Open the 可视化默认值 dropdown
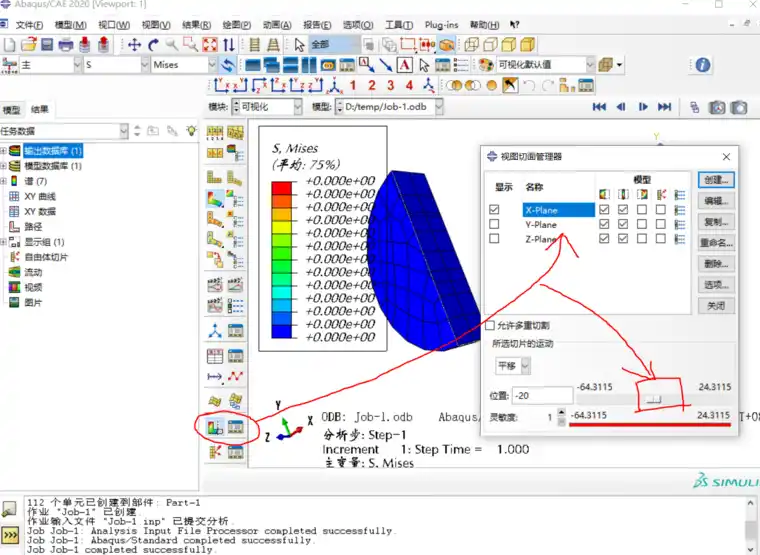The width and height of the screenshot is (760, 555). point(545,64)
